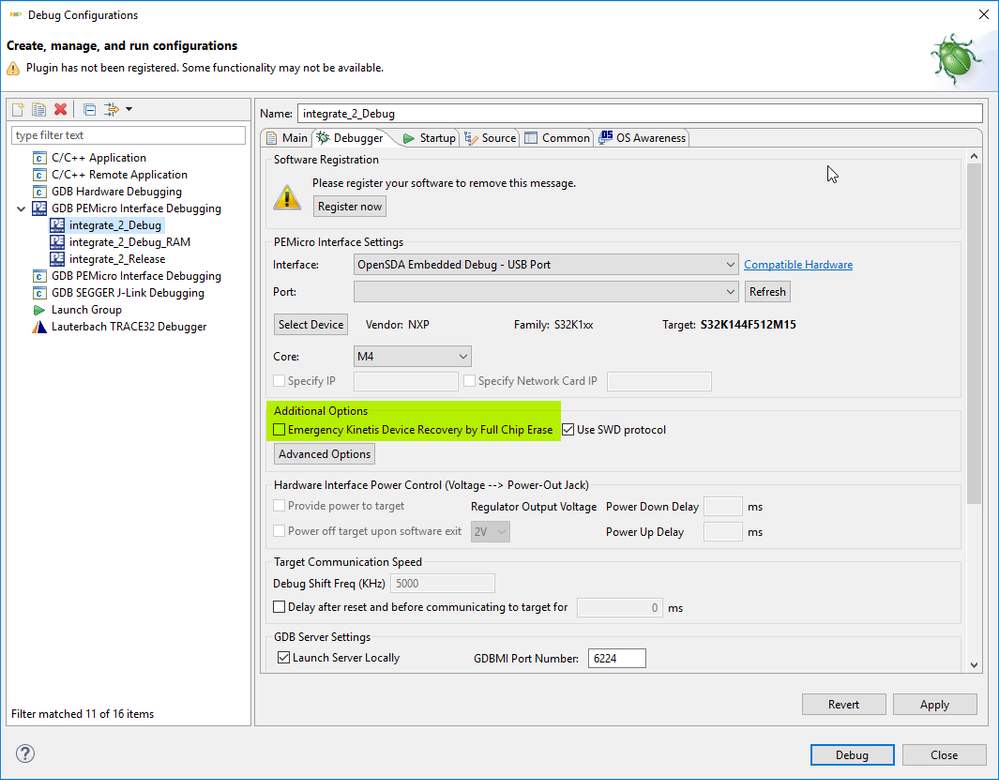Toggle Provide power to target checkbox

(279, 505)
